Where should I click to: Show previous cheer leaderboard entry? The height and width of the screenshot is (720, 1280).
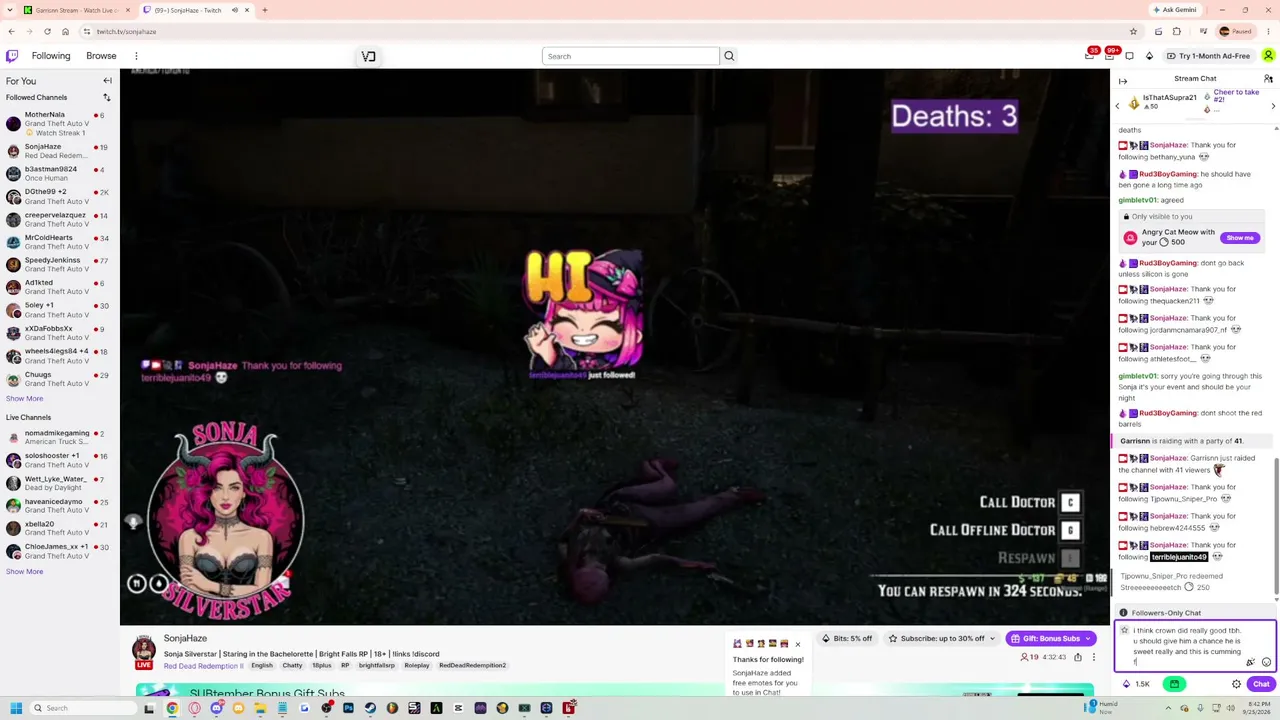tap(1118, 105)
